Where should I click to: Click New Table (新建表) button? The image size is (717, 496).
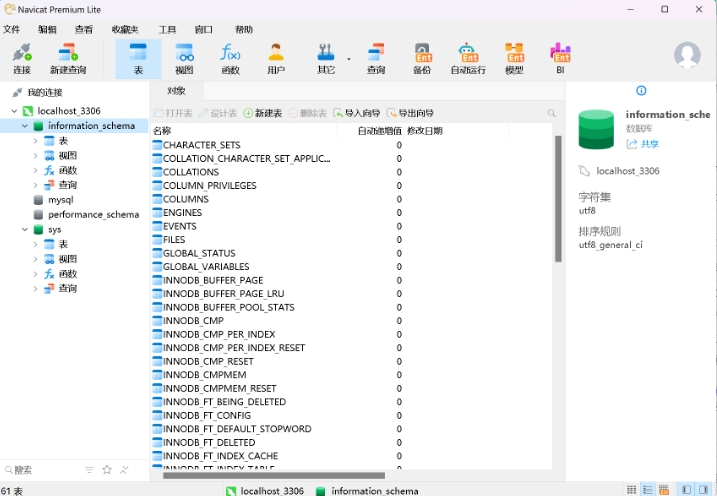click(x=262, y=113)
